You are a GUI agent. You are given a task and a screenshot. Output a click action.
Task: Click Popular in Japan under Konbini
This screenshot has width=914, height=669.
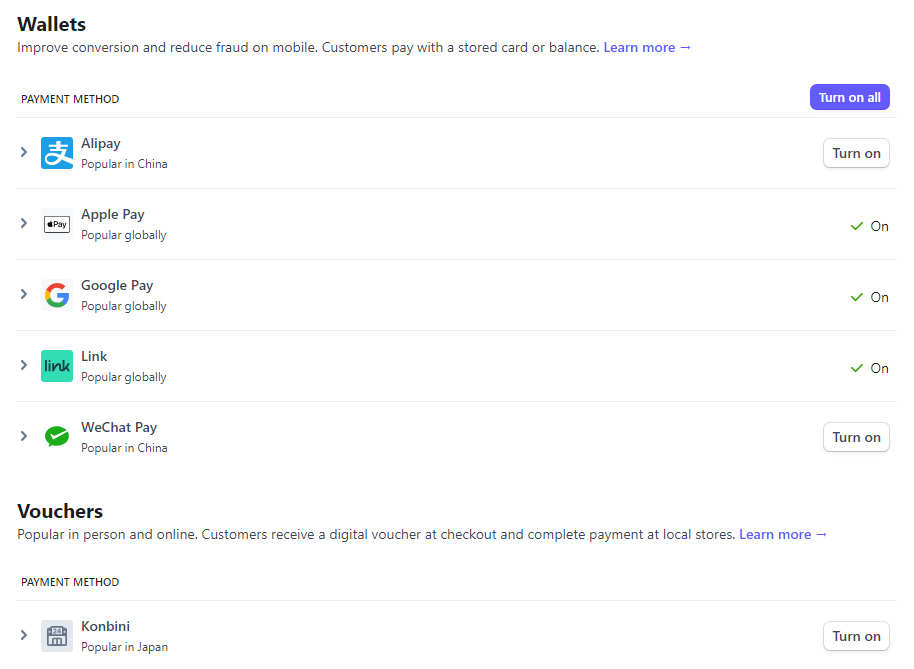click(124, 647)
